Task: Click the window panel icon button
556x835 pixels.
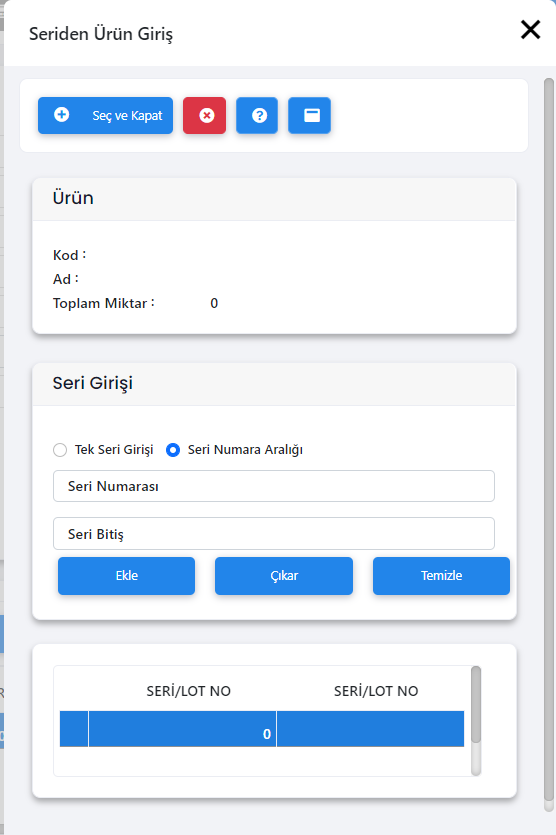Action: point(309,116)
